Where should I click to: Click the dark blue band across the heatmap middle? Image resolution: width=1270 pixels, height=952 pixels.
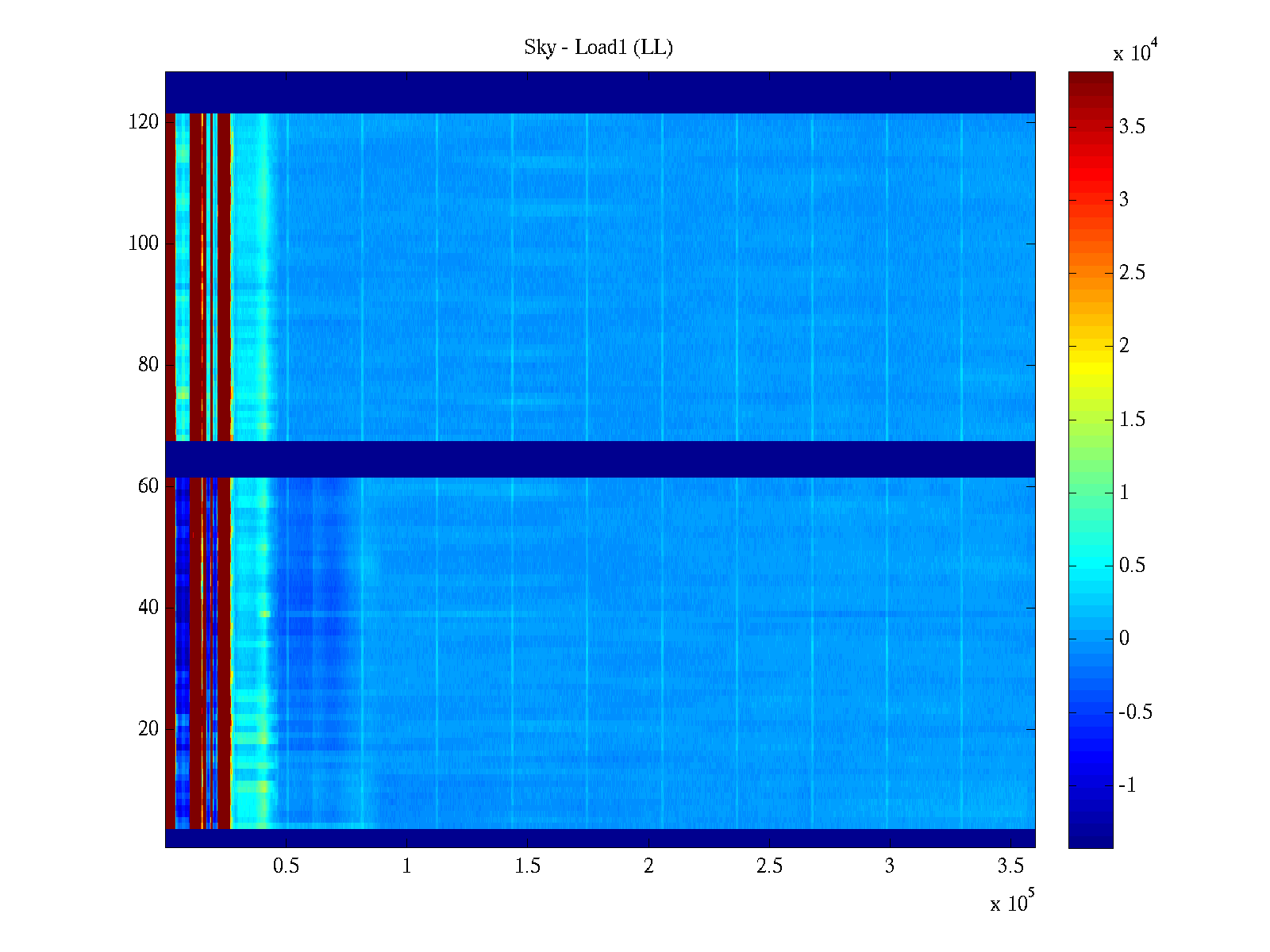click(x=600, y=459)
